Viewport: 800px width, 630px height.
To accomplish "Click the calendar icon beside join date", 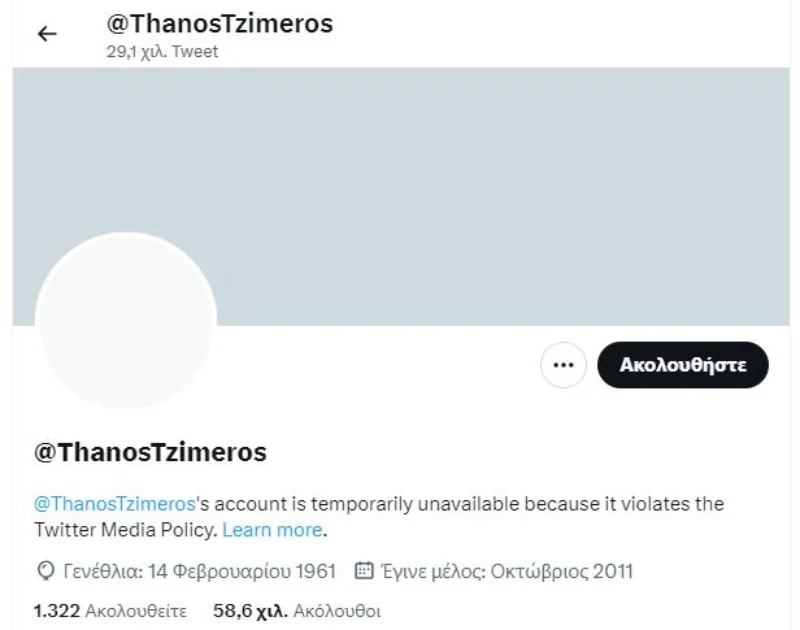I will point(364,572).
